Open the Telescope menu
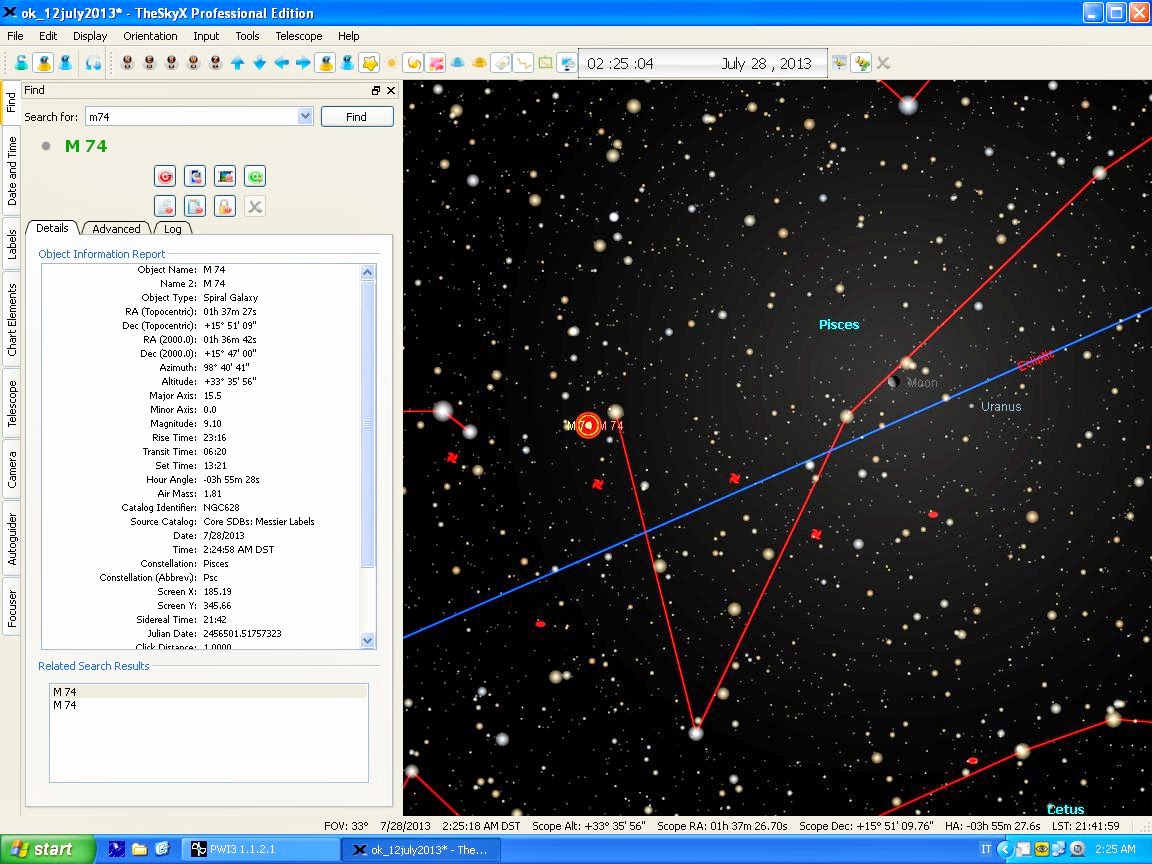 point(299,36)
